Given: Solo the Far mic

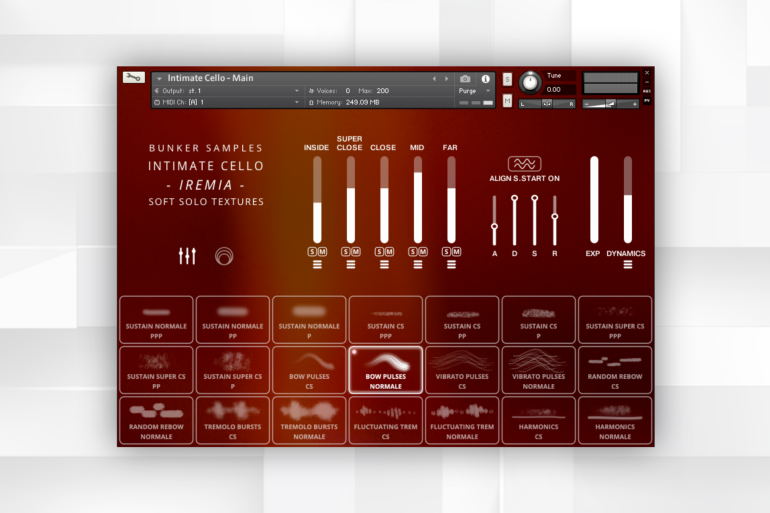Looking at the screenshot, I should coord(446,251).
